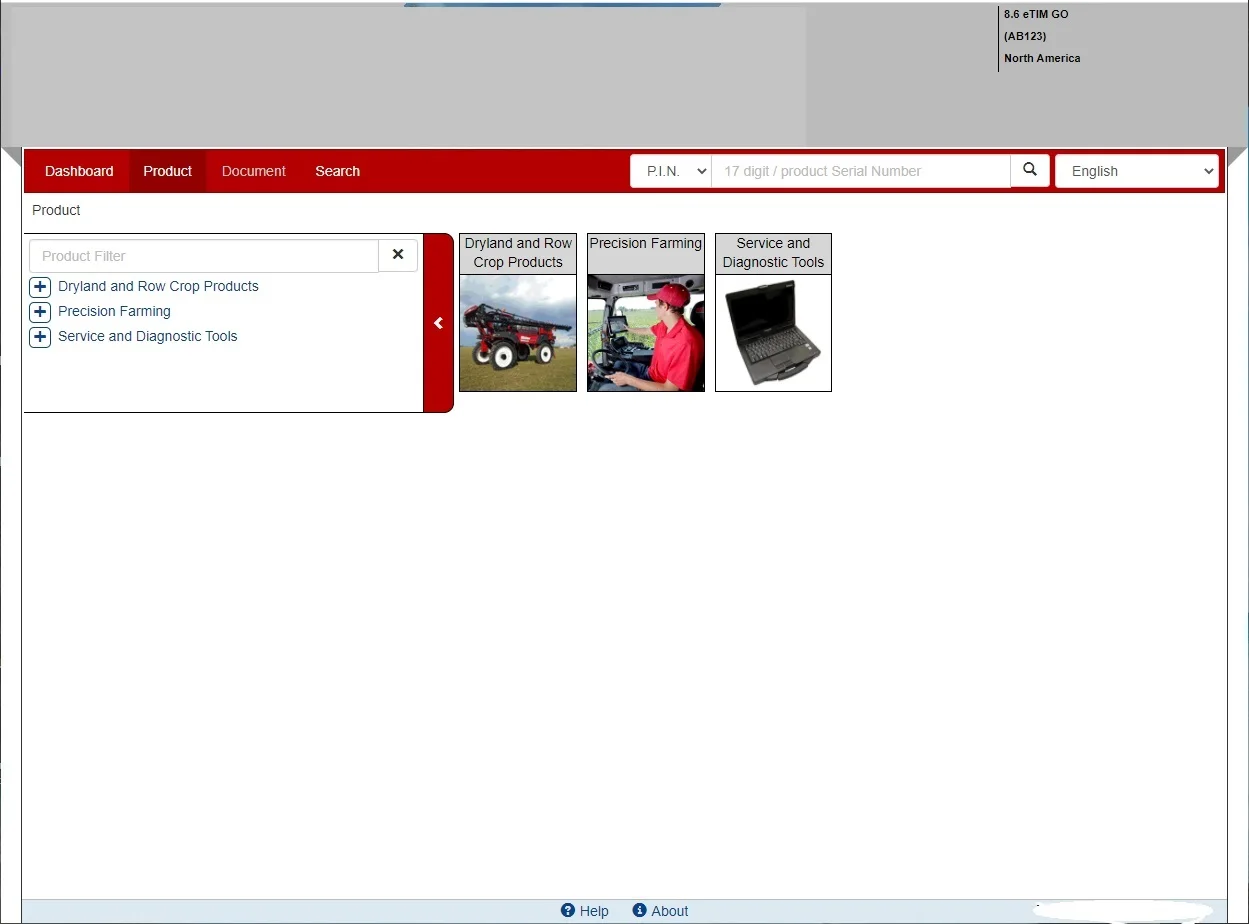Click Service and Diagnostic Tools tree label

pos(147,336)
